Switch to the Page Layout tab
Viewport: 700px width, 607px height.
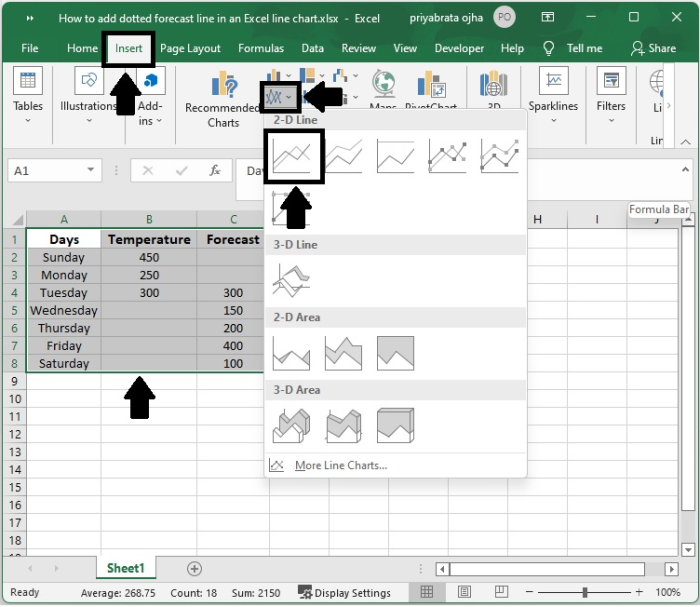coord(190,48)
